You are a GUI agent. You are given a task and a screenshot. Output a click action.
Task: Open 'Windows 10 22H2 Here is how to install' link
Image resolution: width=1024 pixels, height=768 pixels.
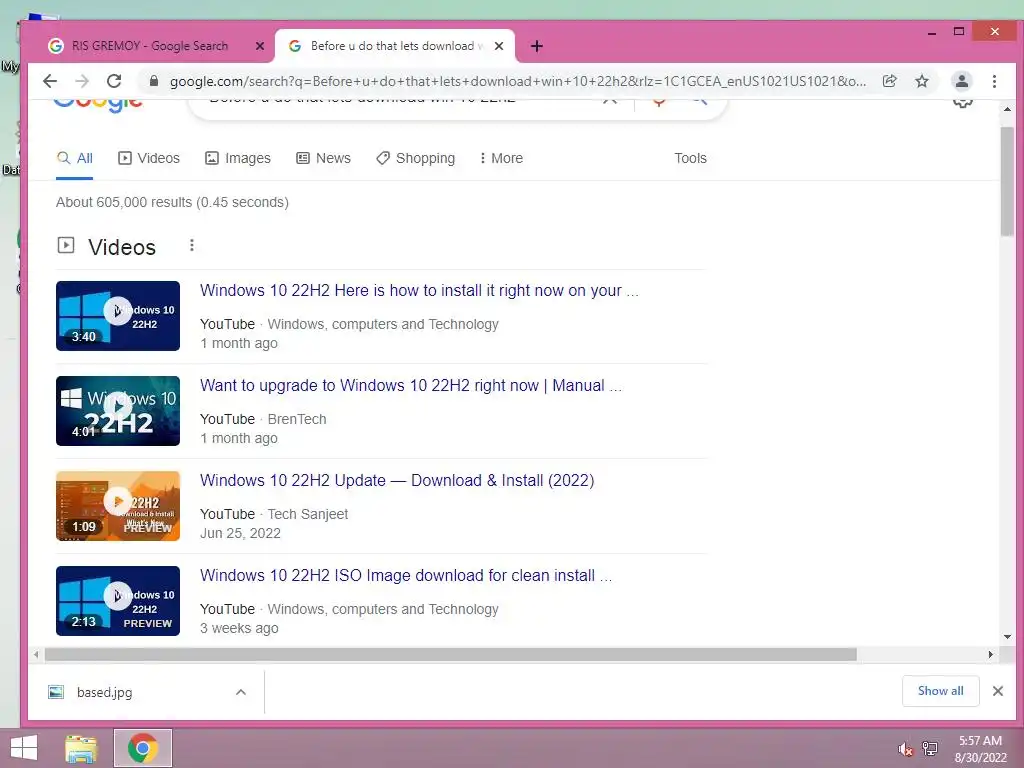point(419,291)
